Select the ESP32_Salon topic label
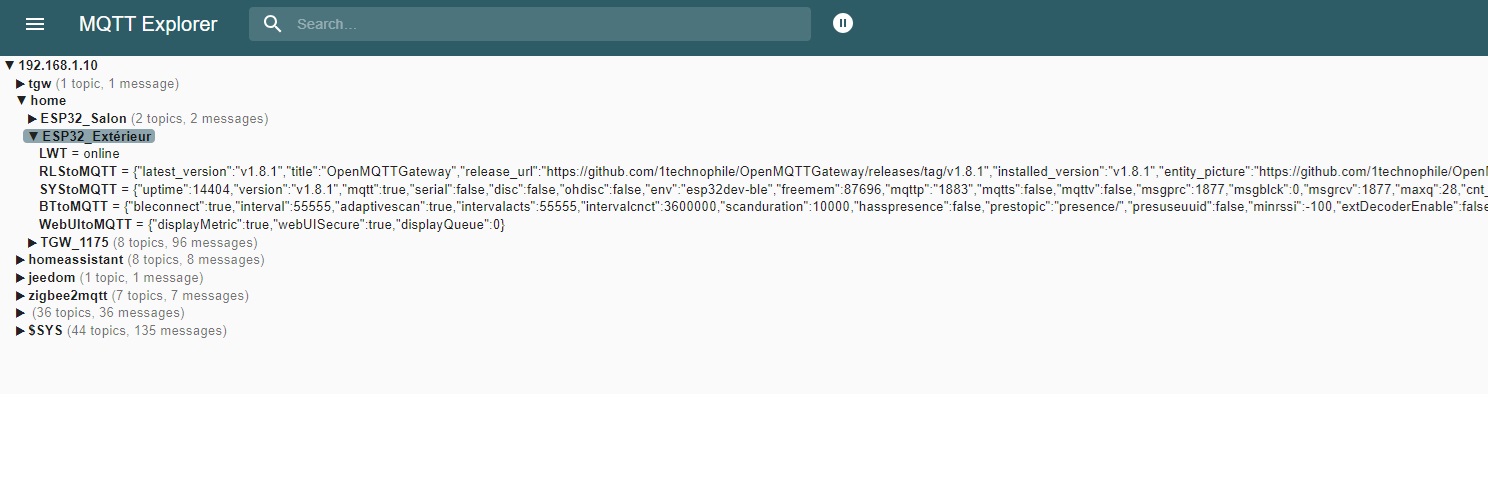Screen dimensions: 1488x504 pos(84,119)
